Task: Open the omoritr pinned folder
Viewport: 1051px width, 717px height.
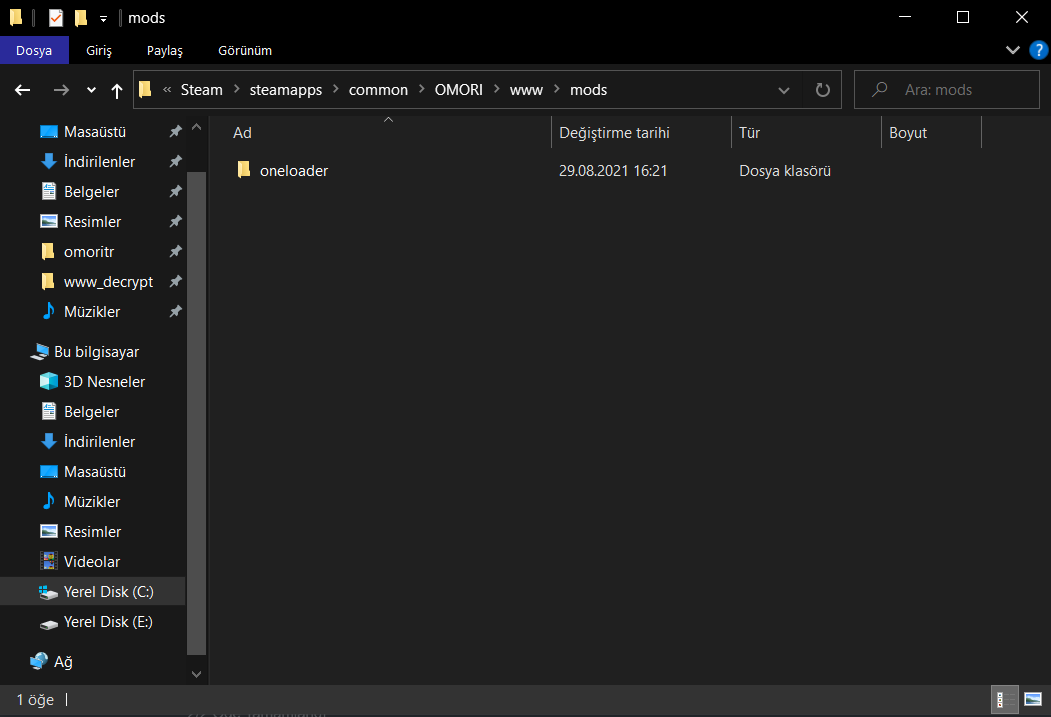Action: coord(88,252)
